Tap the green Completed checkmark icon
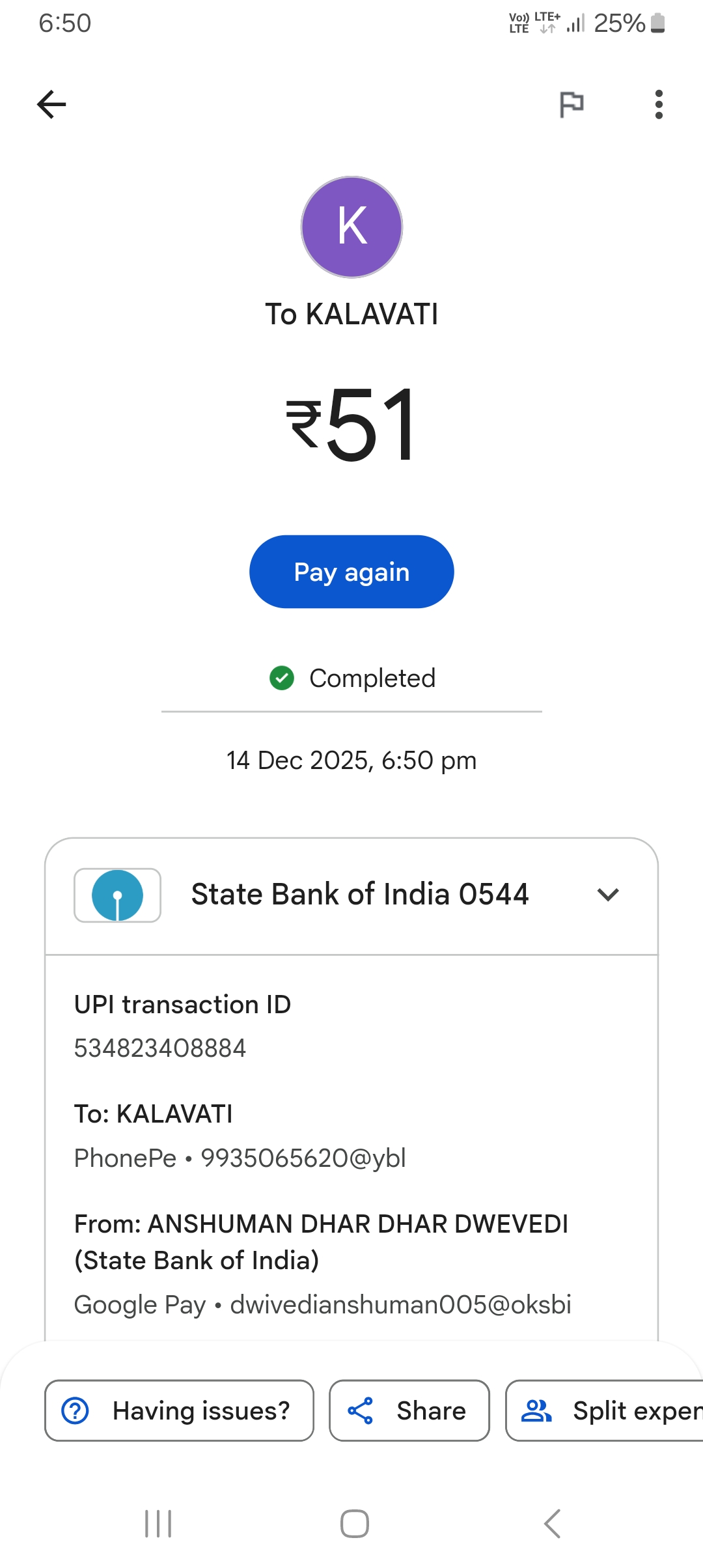Image resolution: width=703 pixels, height=1568 pixels. pos(282,678)
